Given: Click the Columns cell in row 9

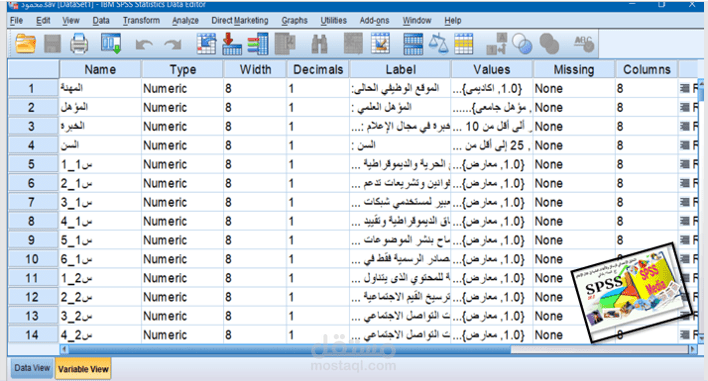Looking at the screenshot, I should [x=647, y=240].
